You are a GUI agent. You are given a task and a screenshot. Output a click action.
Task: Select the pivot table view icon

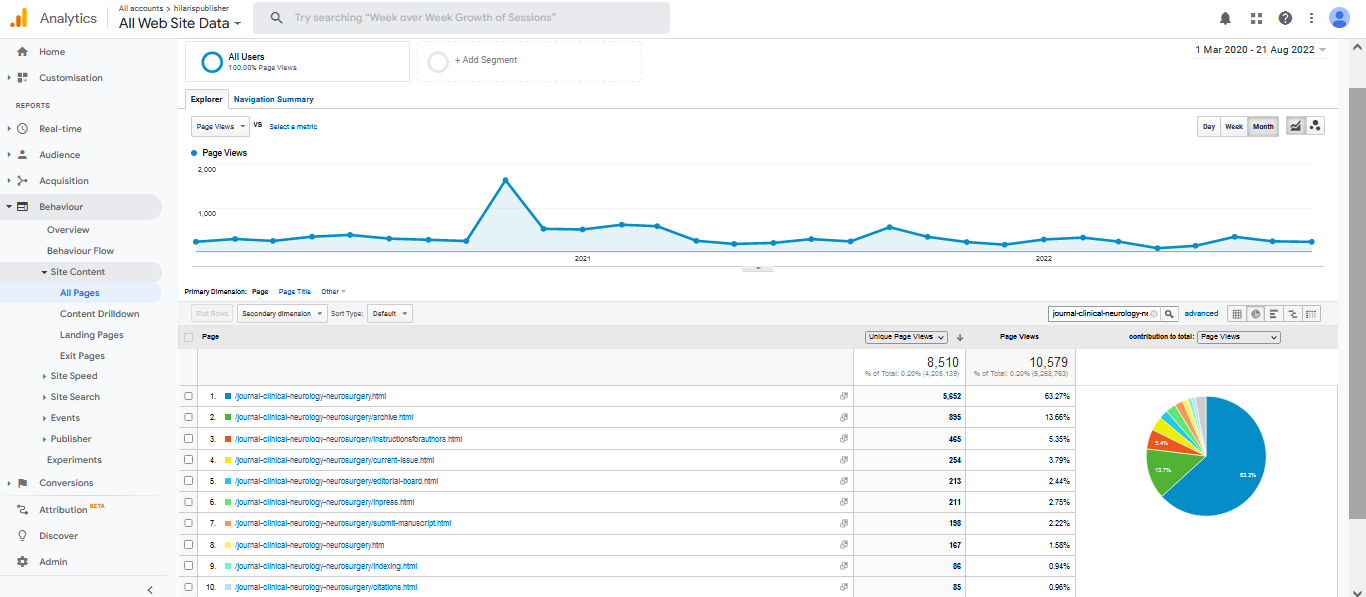pyautogui.click(x=1311, y=314)
